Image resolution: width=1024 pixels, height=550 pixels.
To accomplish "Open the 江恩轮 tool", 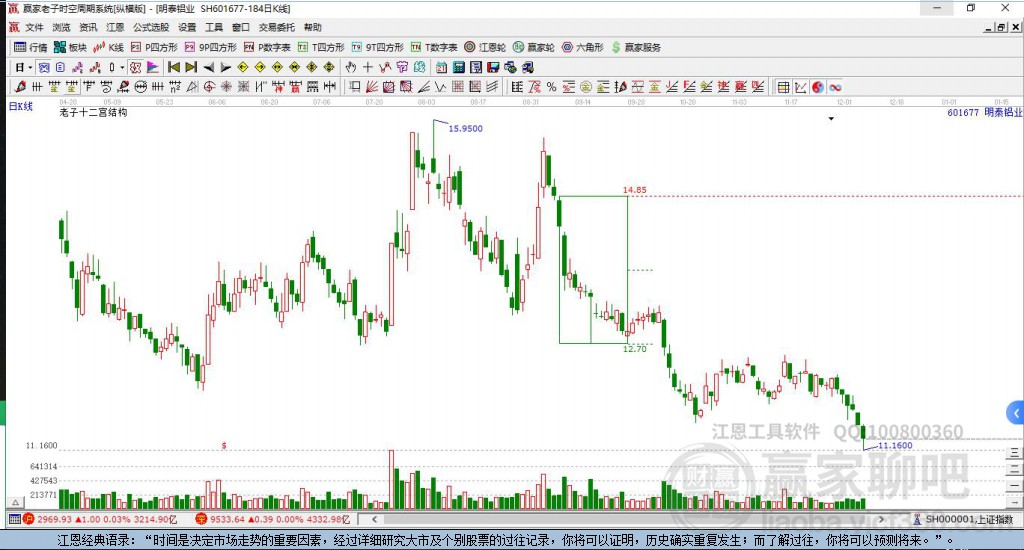I will tap(485, 47).
